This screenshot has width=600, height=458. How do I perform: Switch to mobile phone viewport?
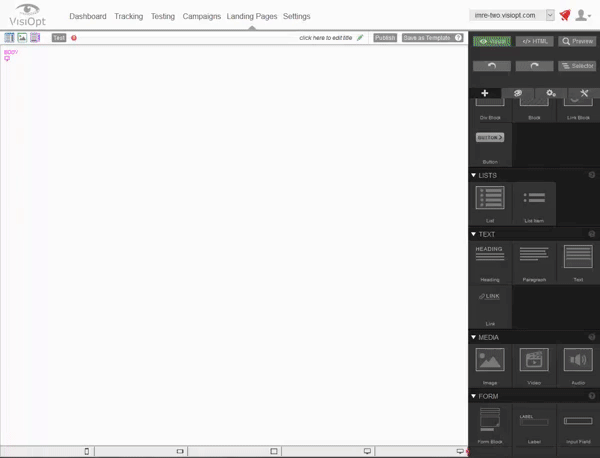[x=87, y=451]
